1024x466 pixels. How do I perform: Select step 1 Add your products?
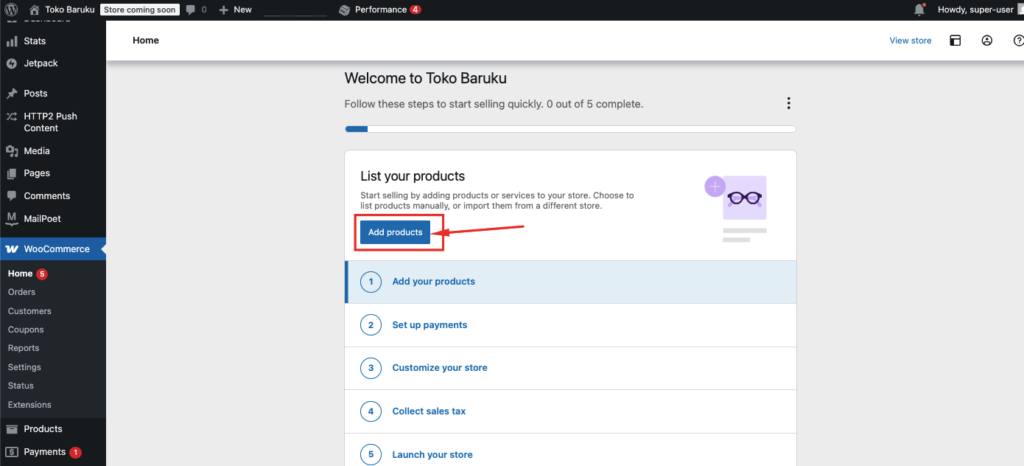point(571,282)
